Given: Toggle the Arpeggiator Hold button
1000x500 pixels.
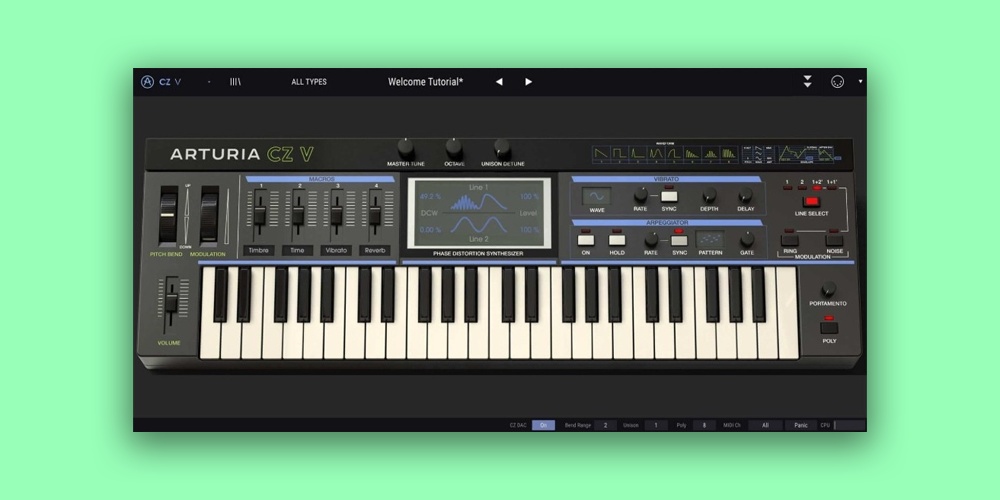Looking at the screenshot, I should tap(617, 240).
